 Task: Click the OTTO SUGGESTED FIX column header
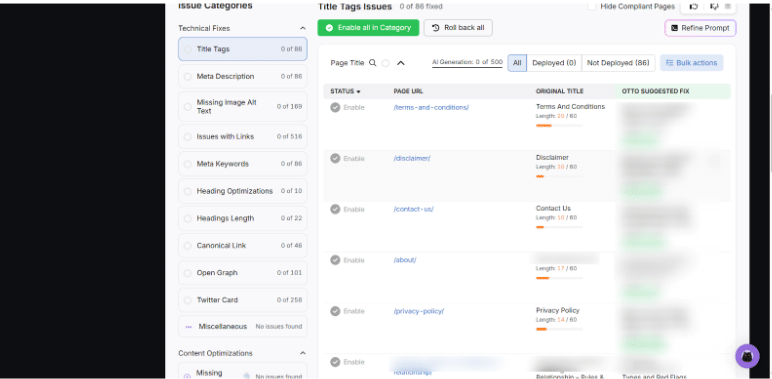655,92
